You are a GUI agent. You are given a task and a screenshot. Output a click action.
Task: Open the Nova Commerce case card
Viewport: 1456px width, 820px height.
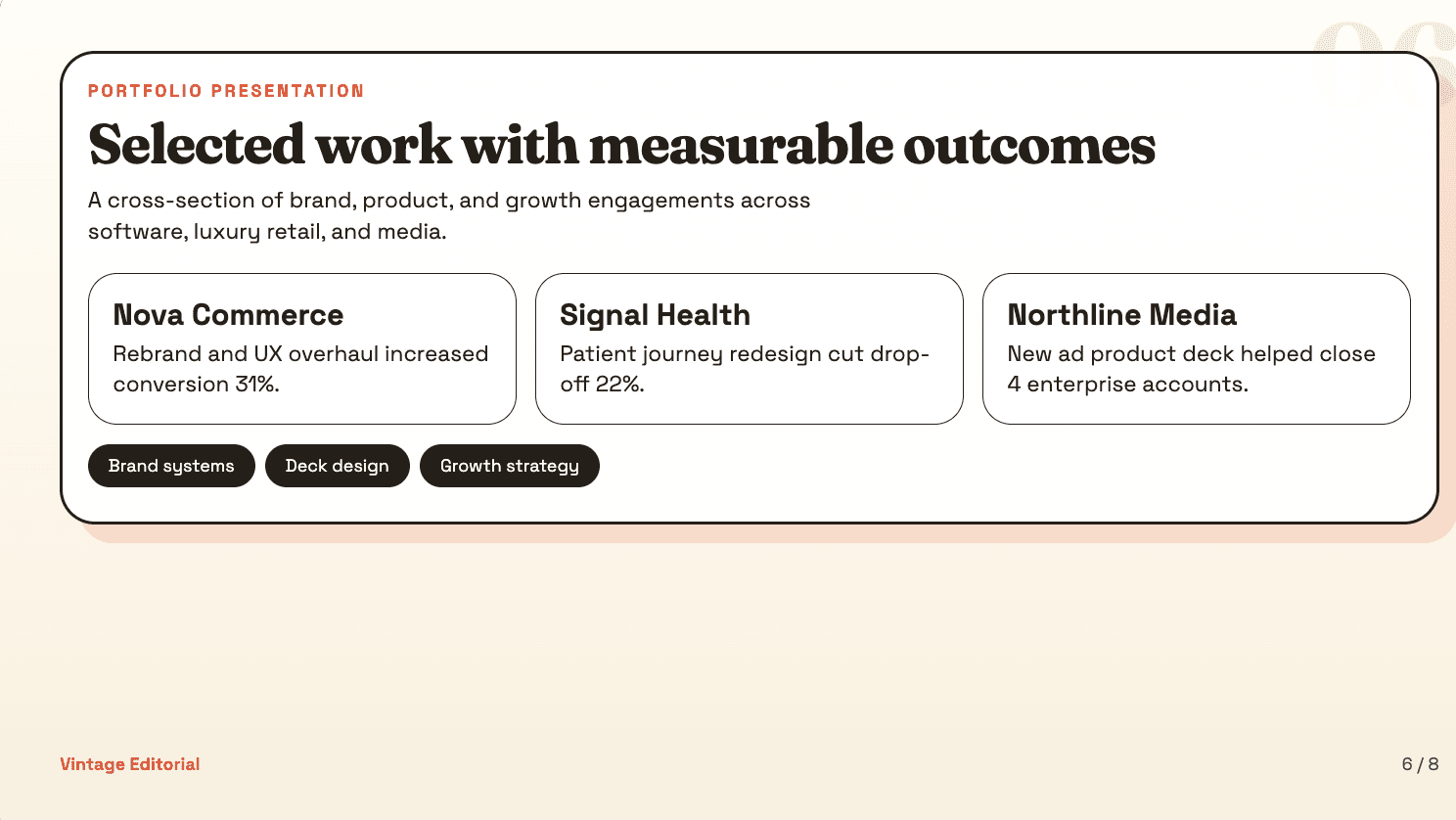(302, 348)
